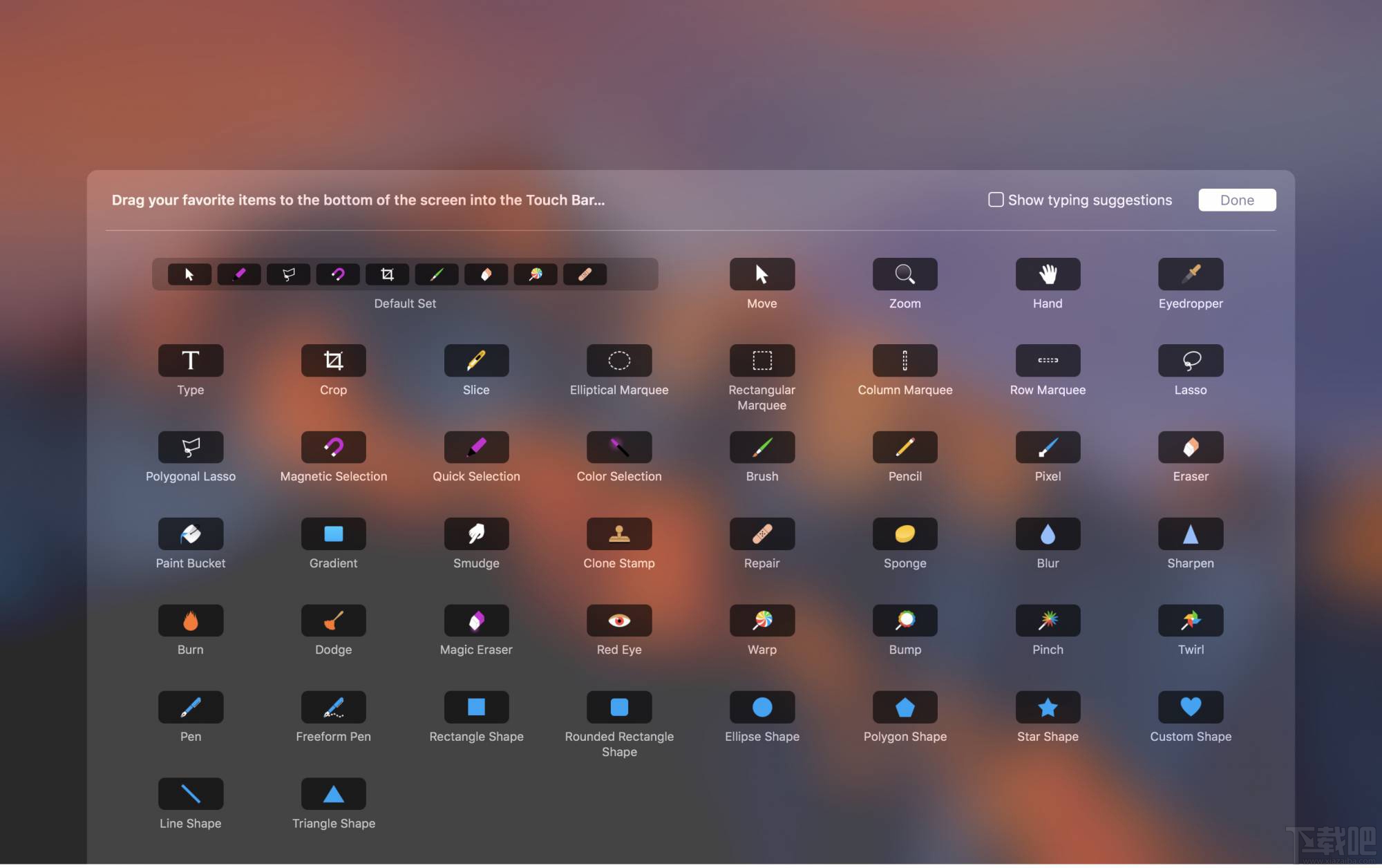Enable Show typing suggestions checkbox
The width and height of the screenshot is (1382, 868).
pos(996,200)
